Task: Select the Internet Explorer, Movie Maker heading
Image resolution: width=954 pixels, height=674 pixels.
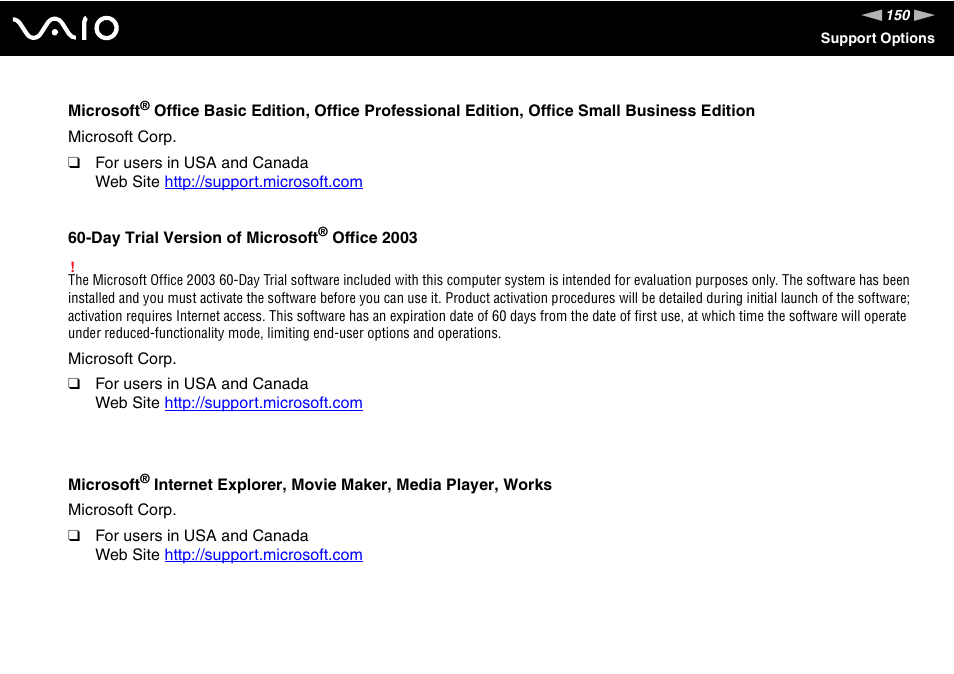Action: click(x=310, y=484)
